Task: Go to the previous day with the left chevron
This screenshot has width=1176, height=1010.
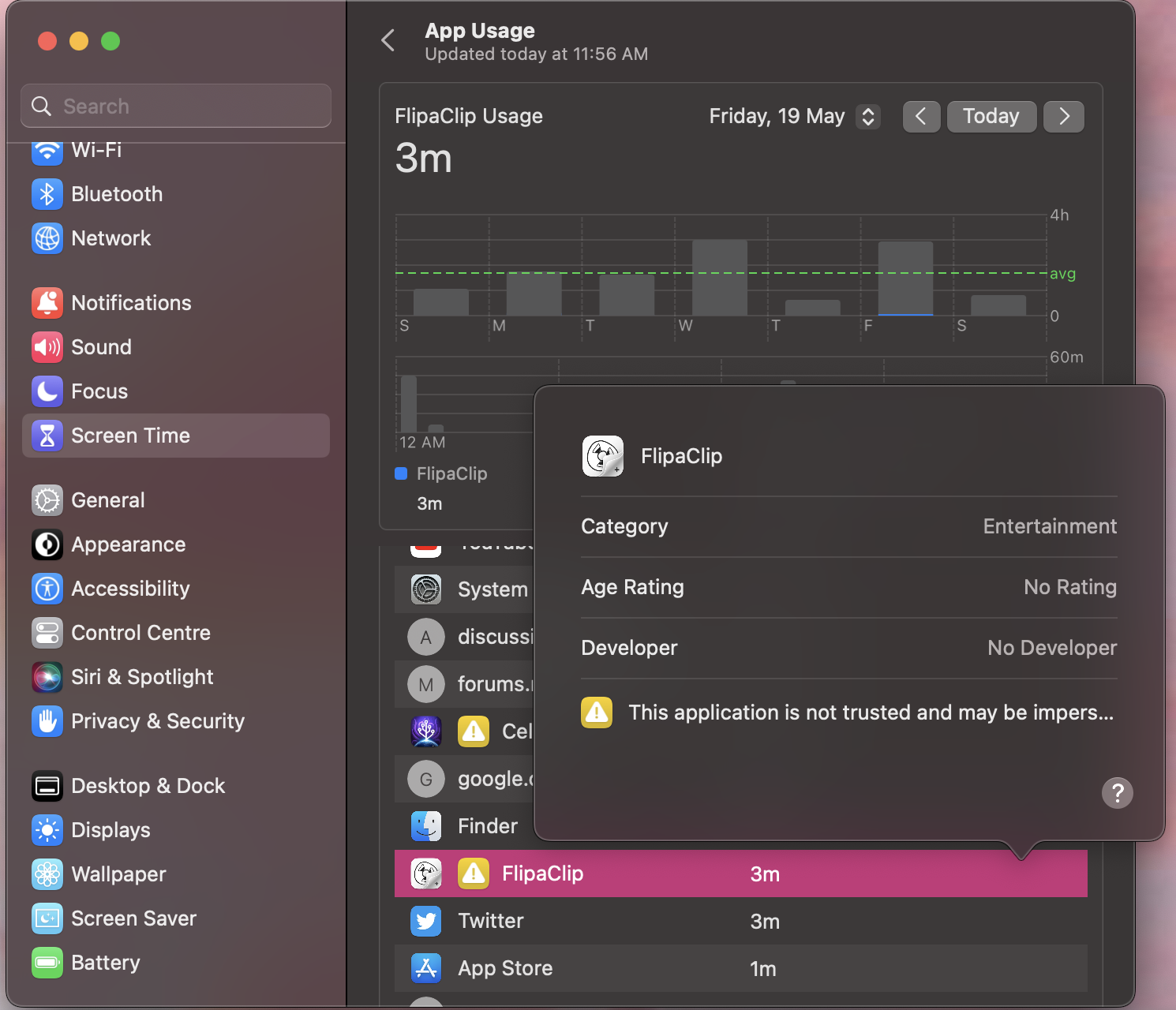Action: coord(921,117)
